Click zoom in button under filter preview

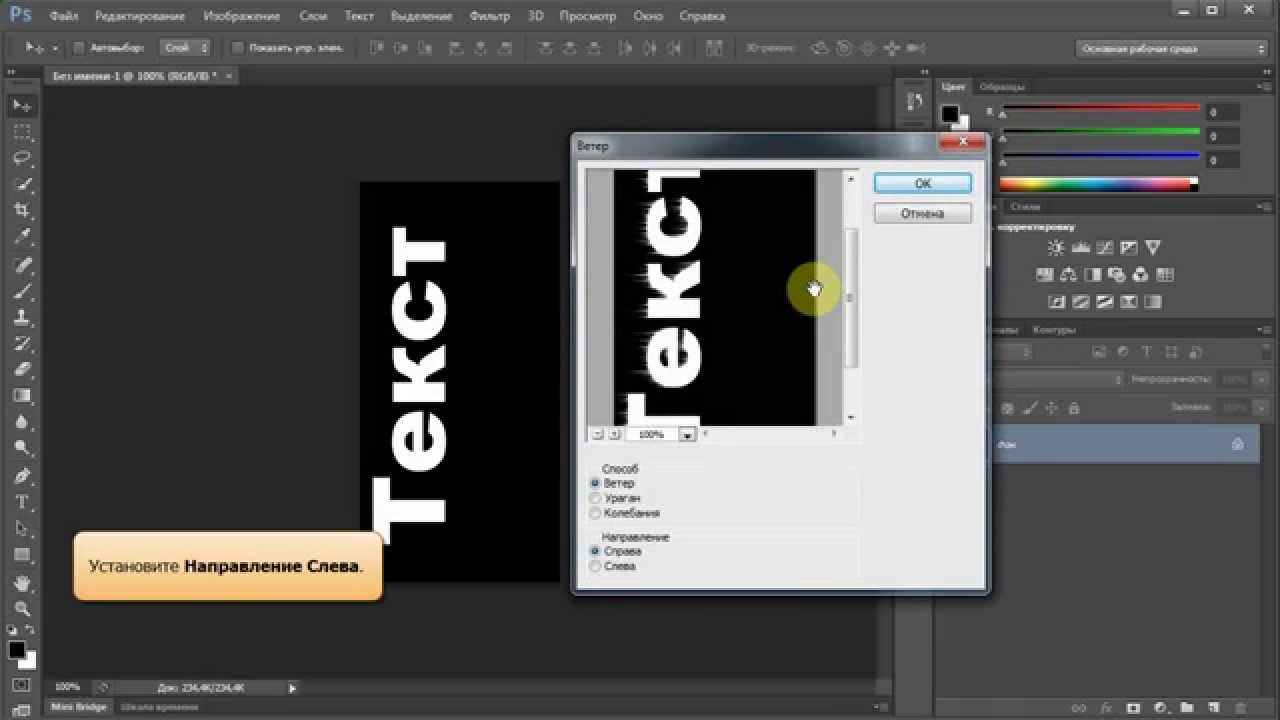614,434
